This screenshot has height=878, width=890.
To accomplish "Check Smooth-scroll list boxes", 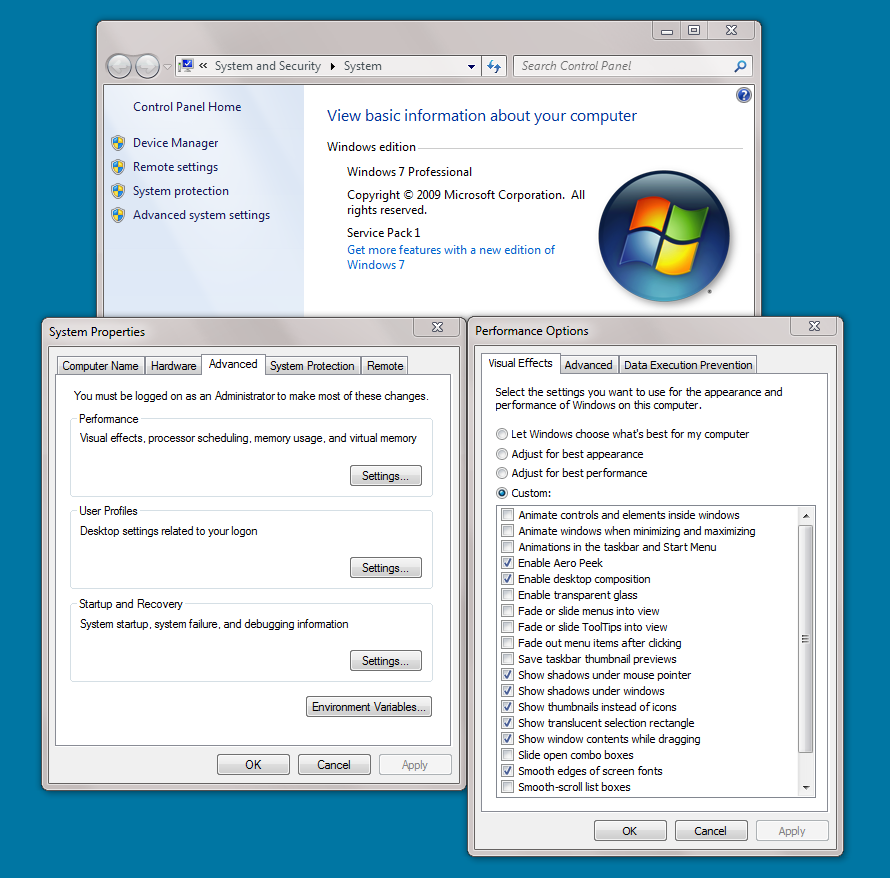I will point(507,787).
